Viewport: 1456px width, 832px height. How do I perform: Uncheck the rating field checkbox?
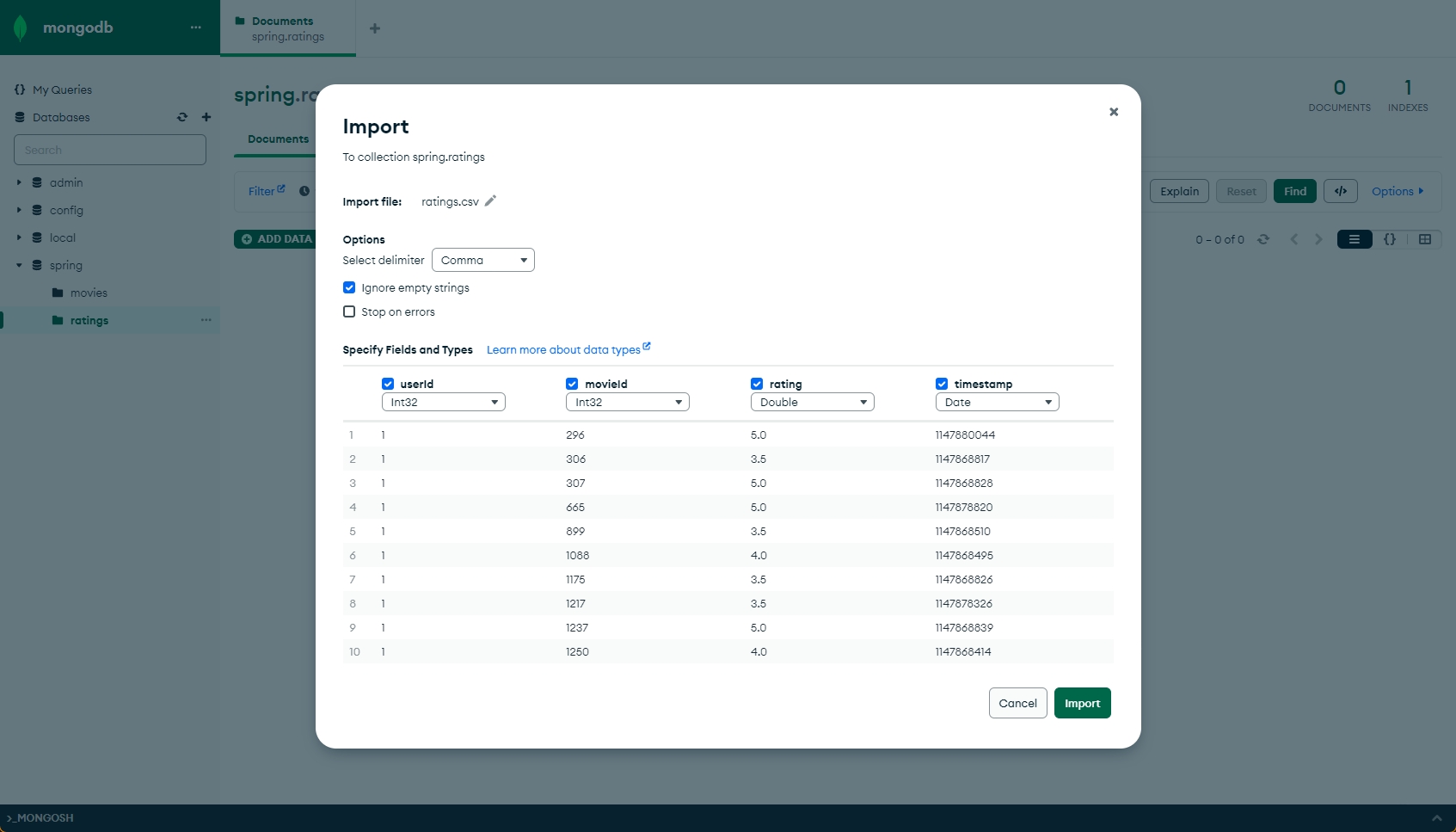click(757, 384)
